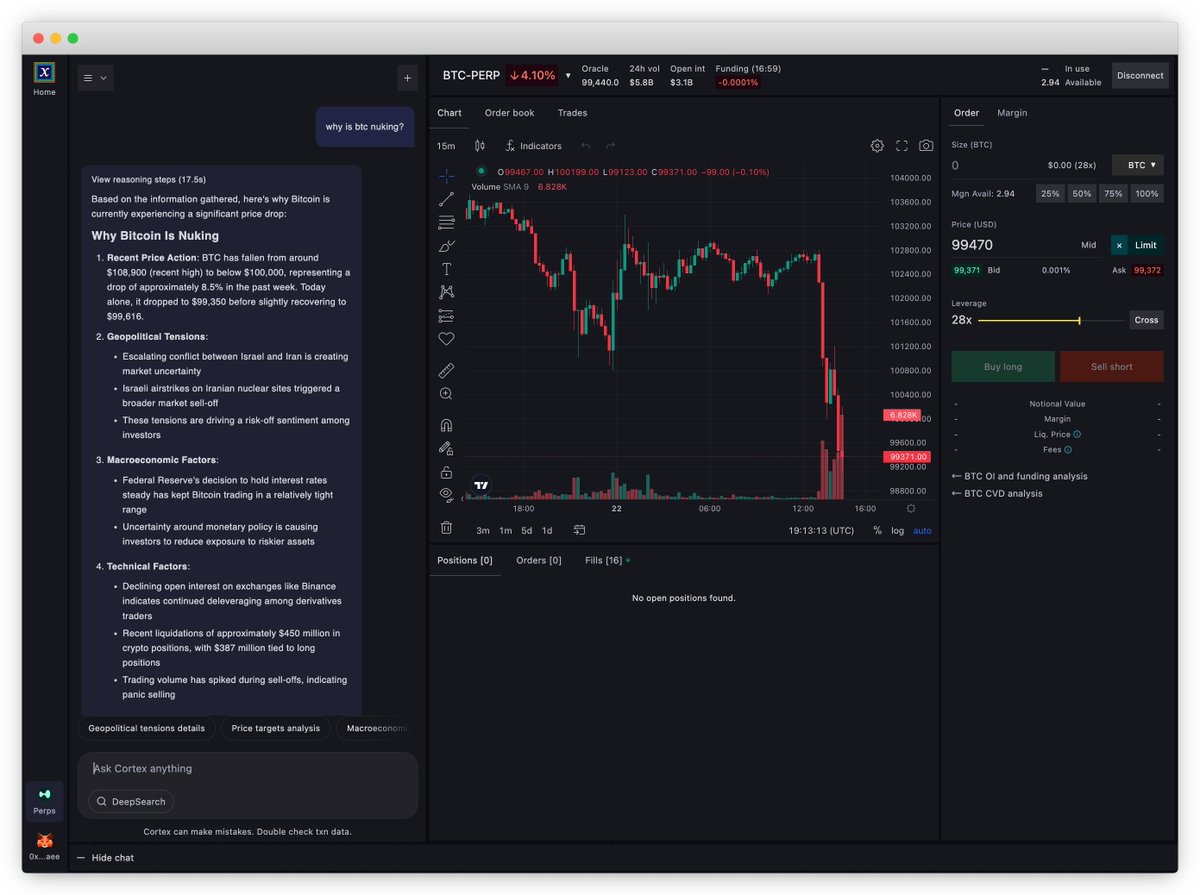The width and height of the screenshot is (1200, 895).
Task: Enter fullscreen chart mode
Action: point(902,146)
